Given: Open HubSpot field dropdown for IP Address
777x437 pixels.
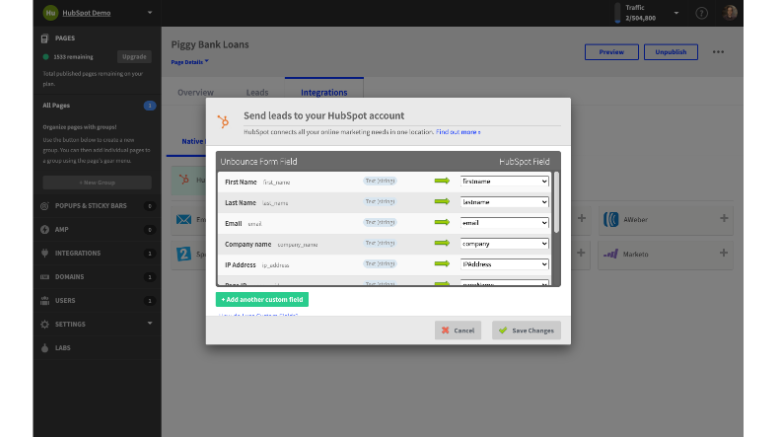Looking at the screenshot, I should [x=504, y=265].
